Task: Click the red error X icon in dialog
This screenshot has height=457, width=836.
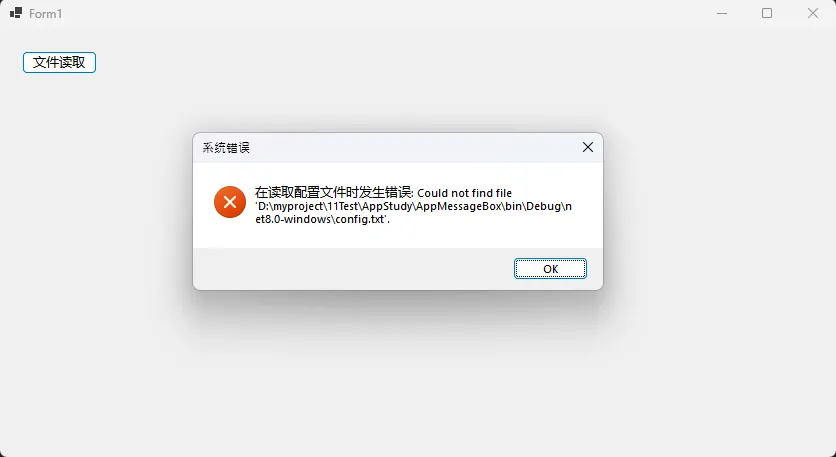Action: pos(230,202)
